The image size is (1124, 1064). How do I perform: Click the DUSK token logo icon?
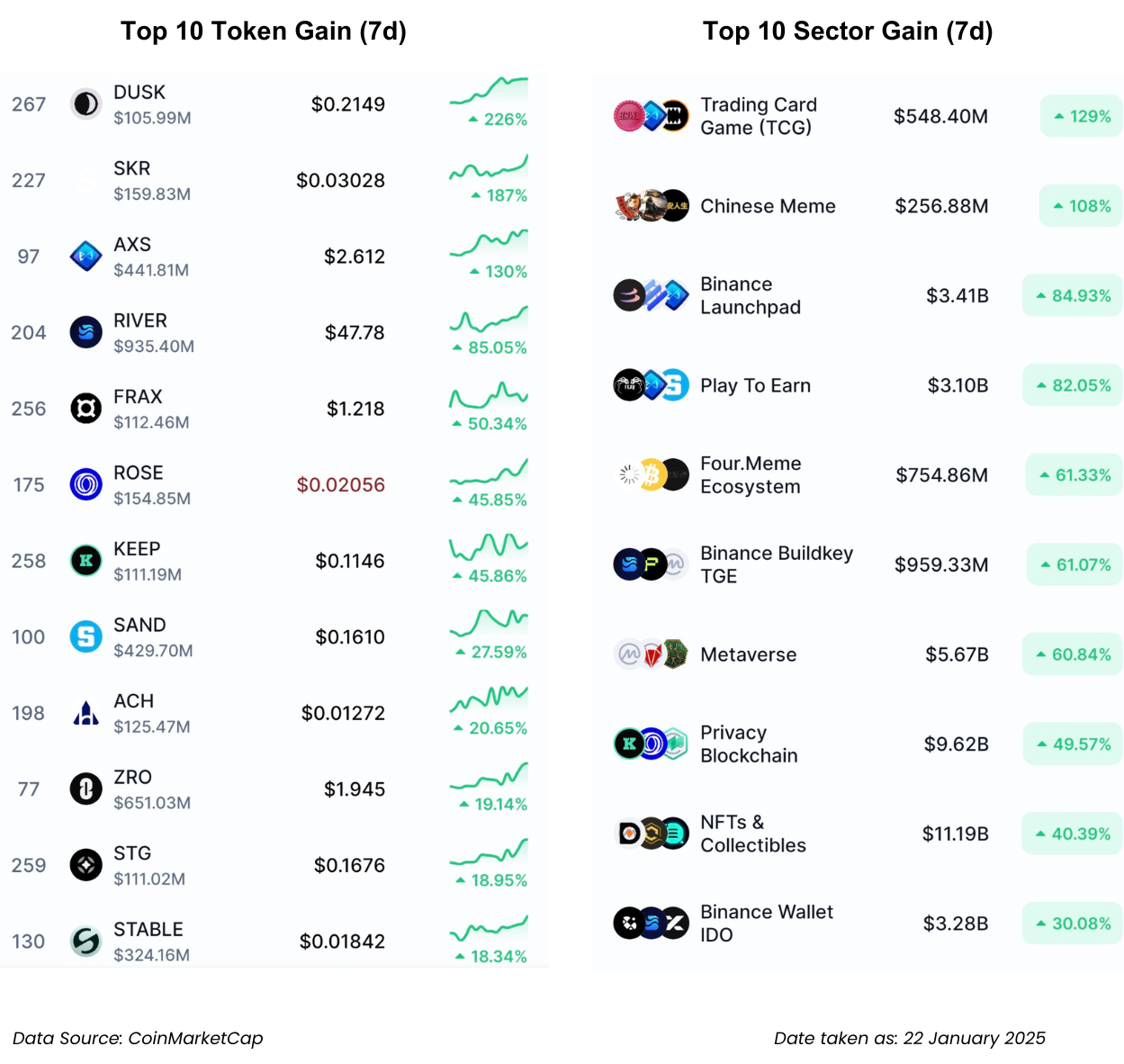click(85, 104)
